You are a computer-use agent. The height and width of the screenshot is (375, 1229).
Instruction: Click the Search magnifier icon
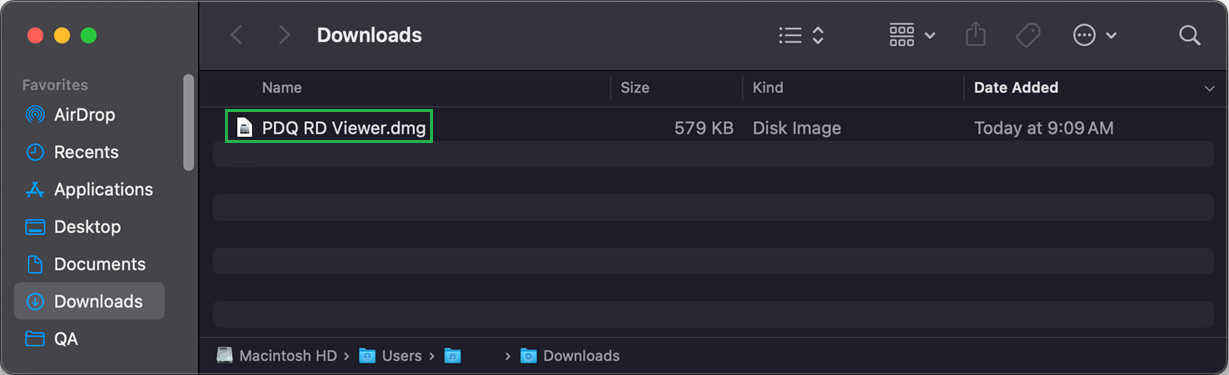click(x=1189, y=35)
